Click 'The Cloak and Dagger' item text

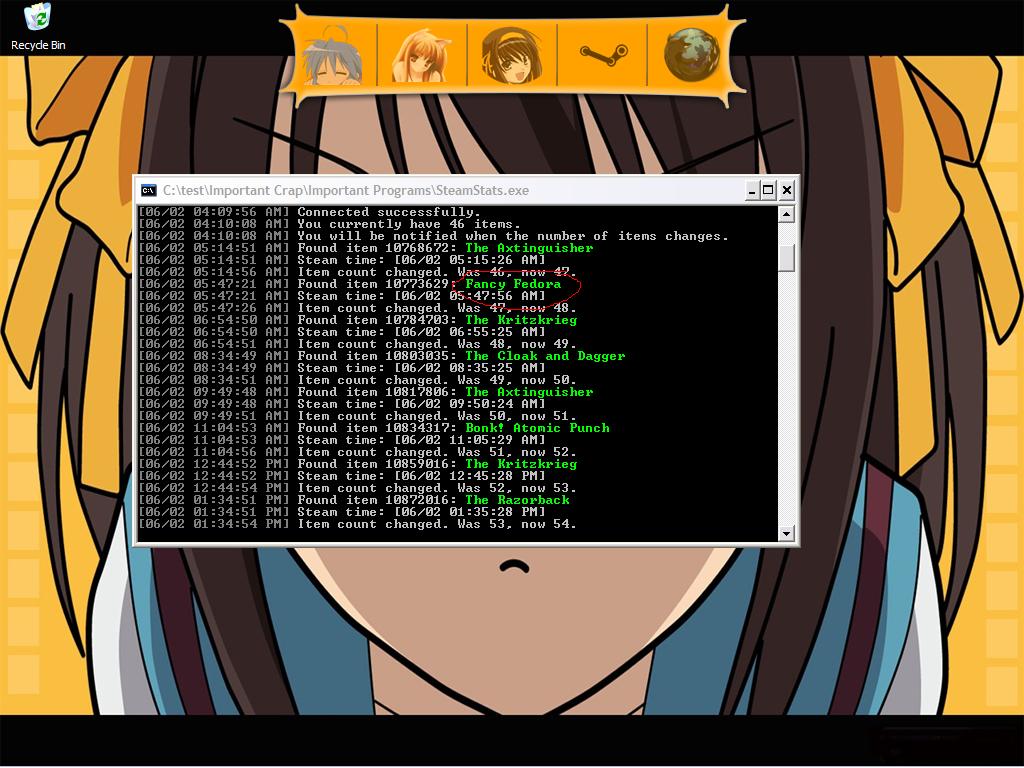545,356
